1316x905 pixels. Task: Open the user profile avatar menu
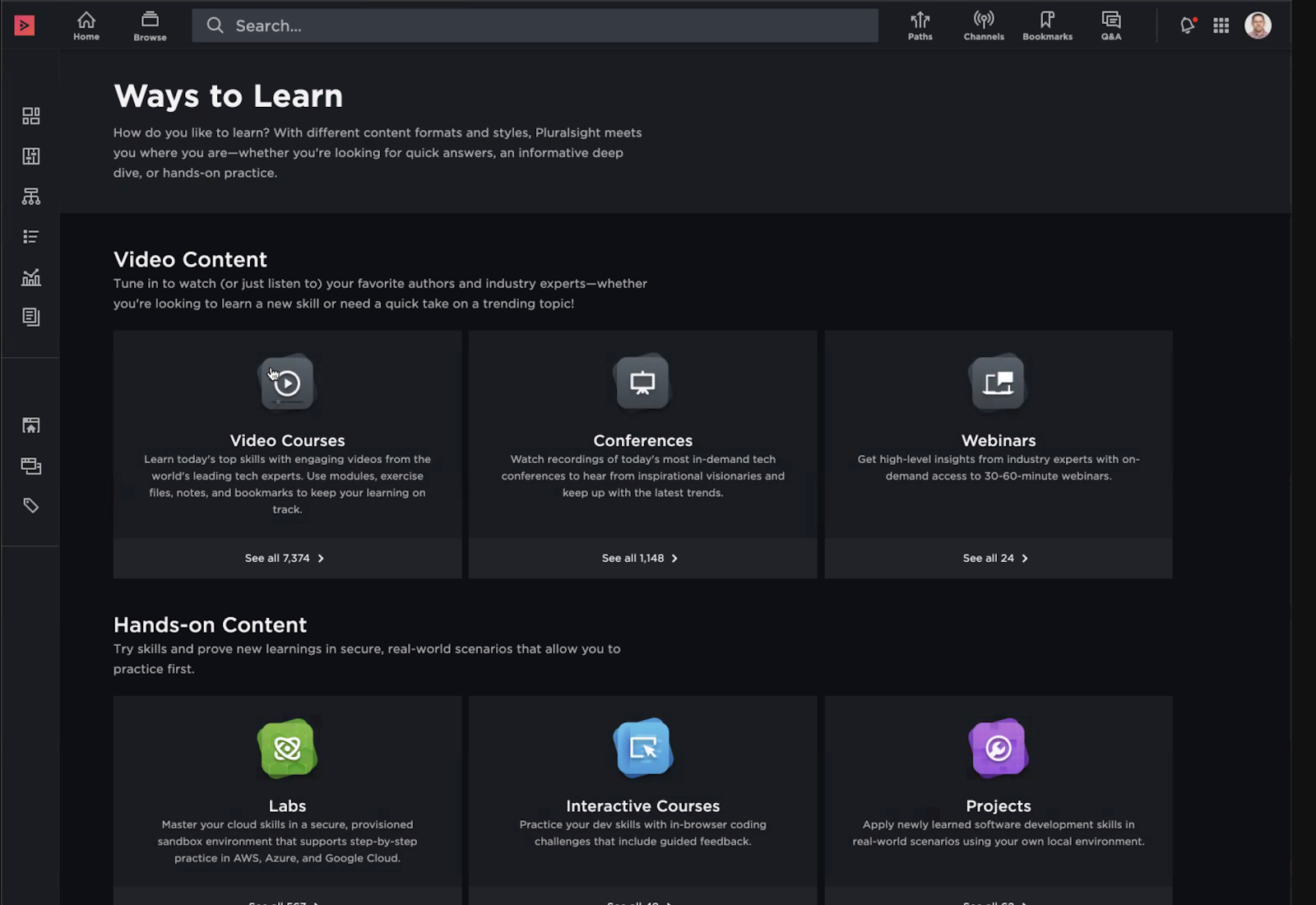1257,26
